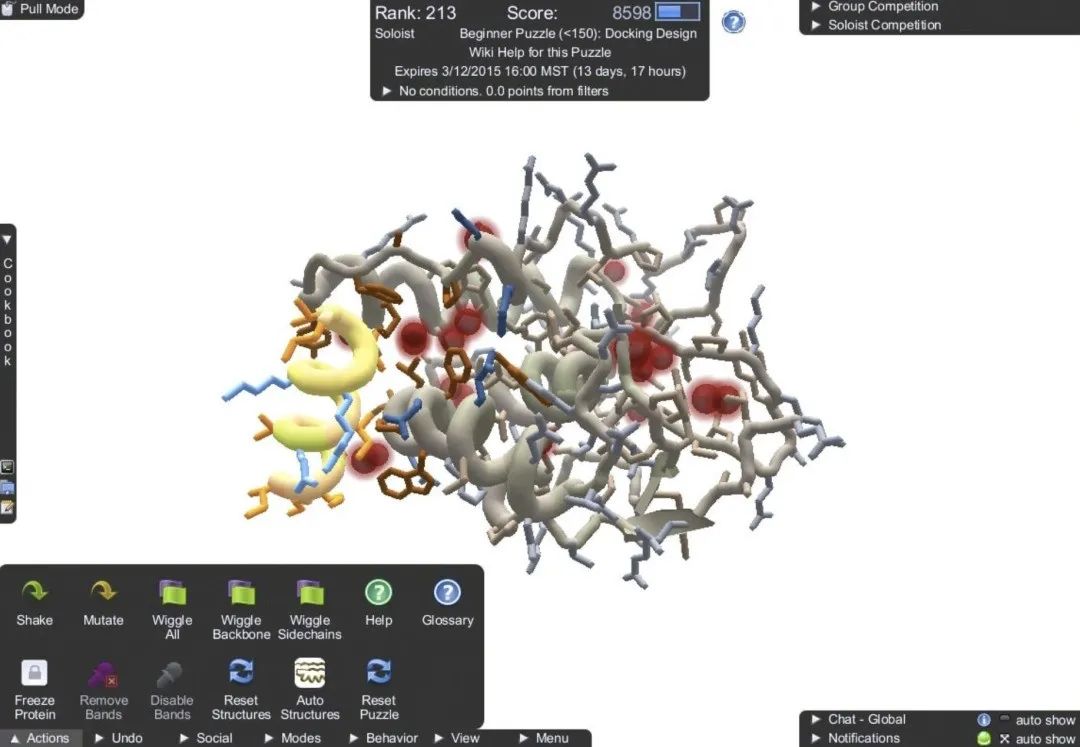Open the Social menu
The image size is (1080, 747).
(206, 738)
